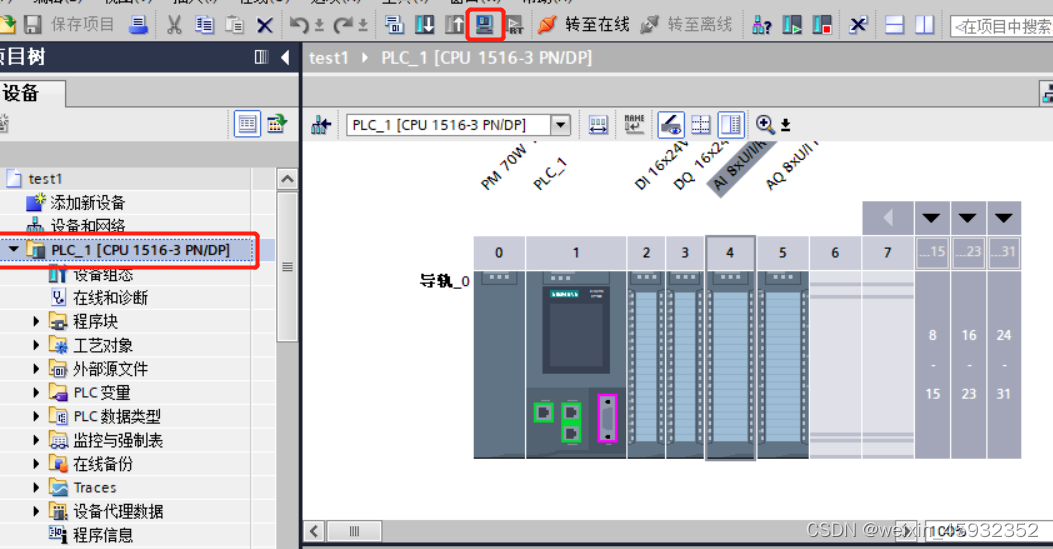Select the 外部源文件 tree item

click(x=110, y=369)
